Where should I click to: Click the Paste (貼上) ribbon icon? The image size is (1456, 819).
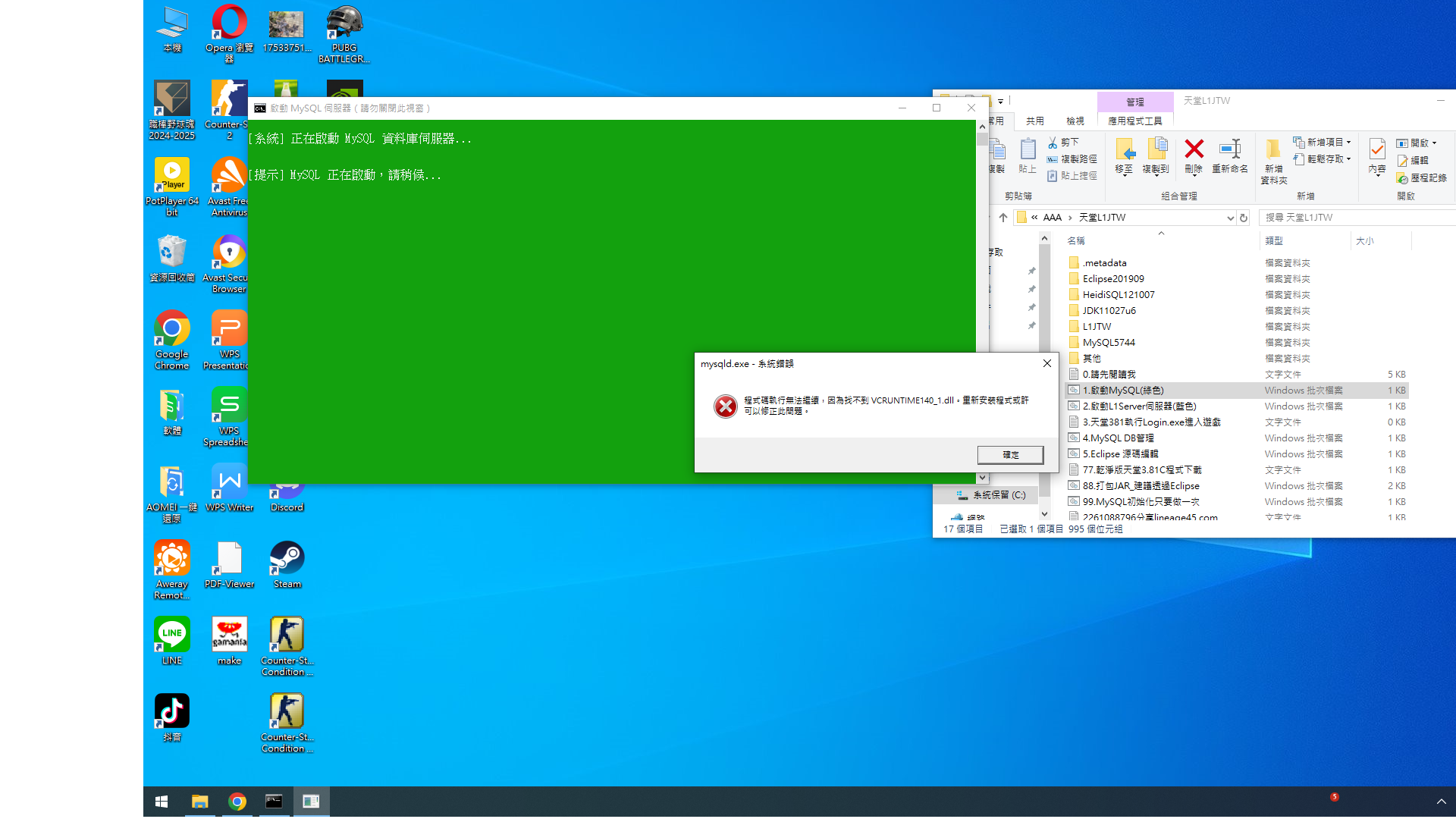pos(1028,156)
